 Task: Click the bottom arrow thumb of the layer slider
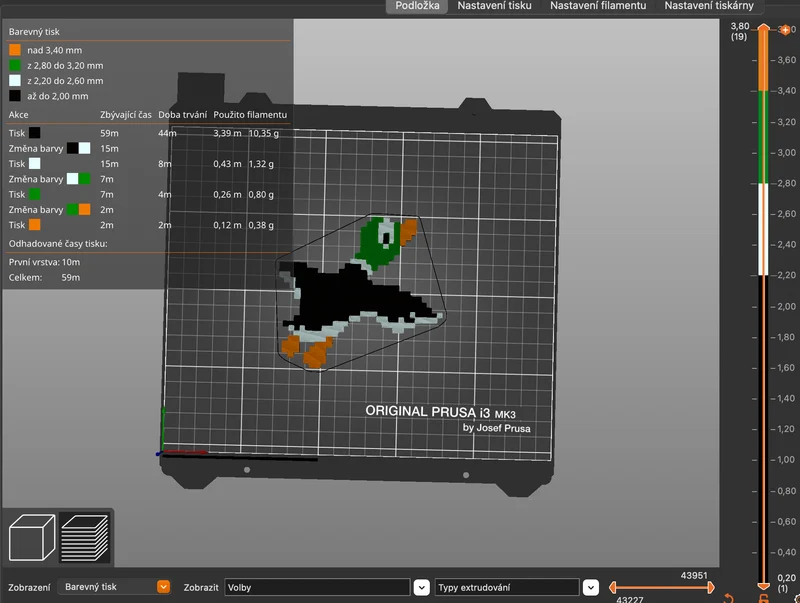(x=764, y=586)
